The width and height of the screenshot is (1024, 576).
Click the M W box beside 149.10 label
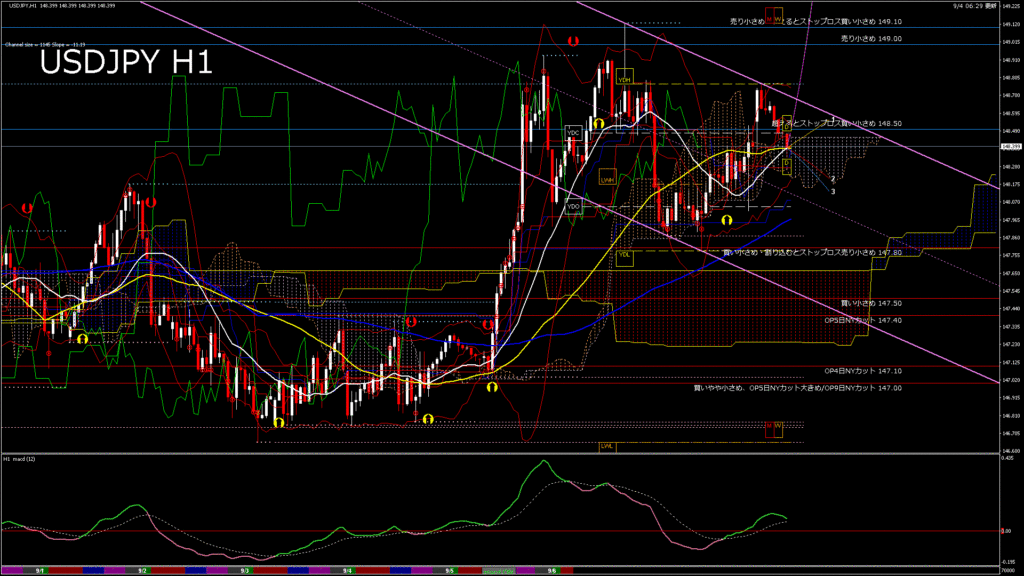click(774, 19)
